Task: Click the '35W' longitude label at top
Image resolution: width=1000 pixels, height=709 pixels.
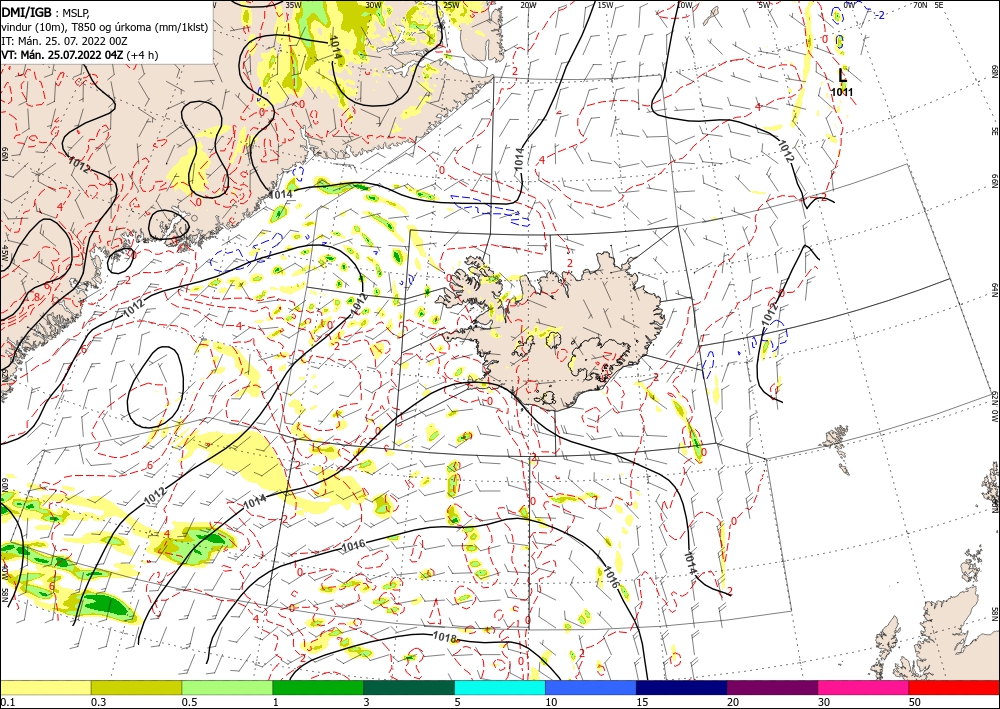Action: (x=293, y=5)
